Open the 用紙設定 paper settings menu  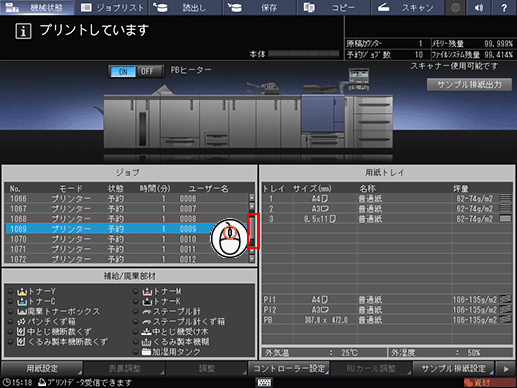pos(42,369)
